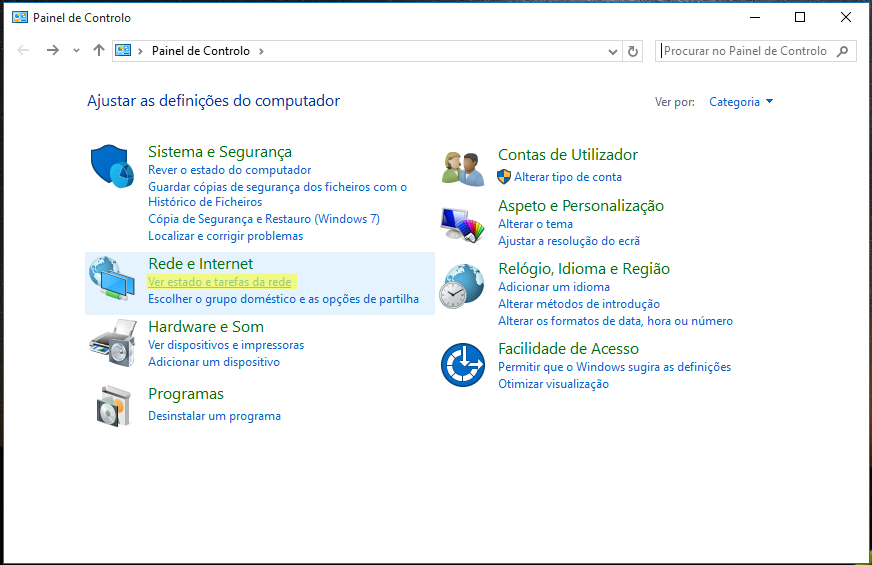Click the Forward navigation arrow
872x565 pixels.
[52, 51]
